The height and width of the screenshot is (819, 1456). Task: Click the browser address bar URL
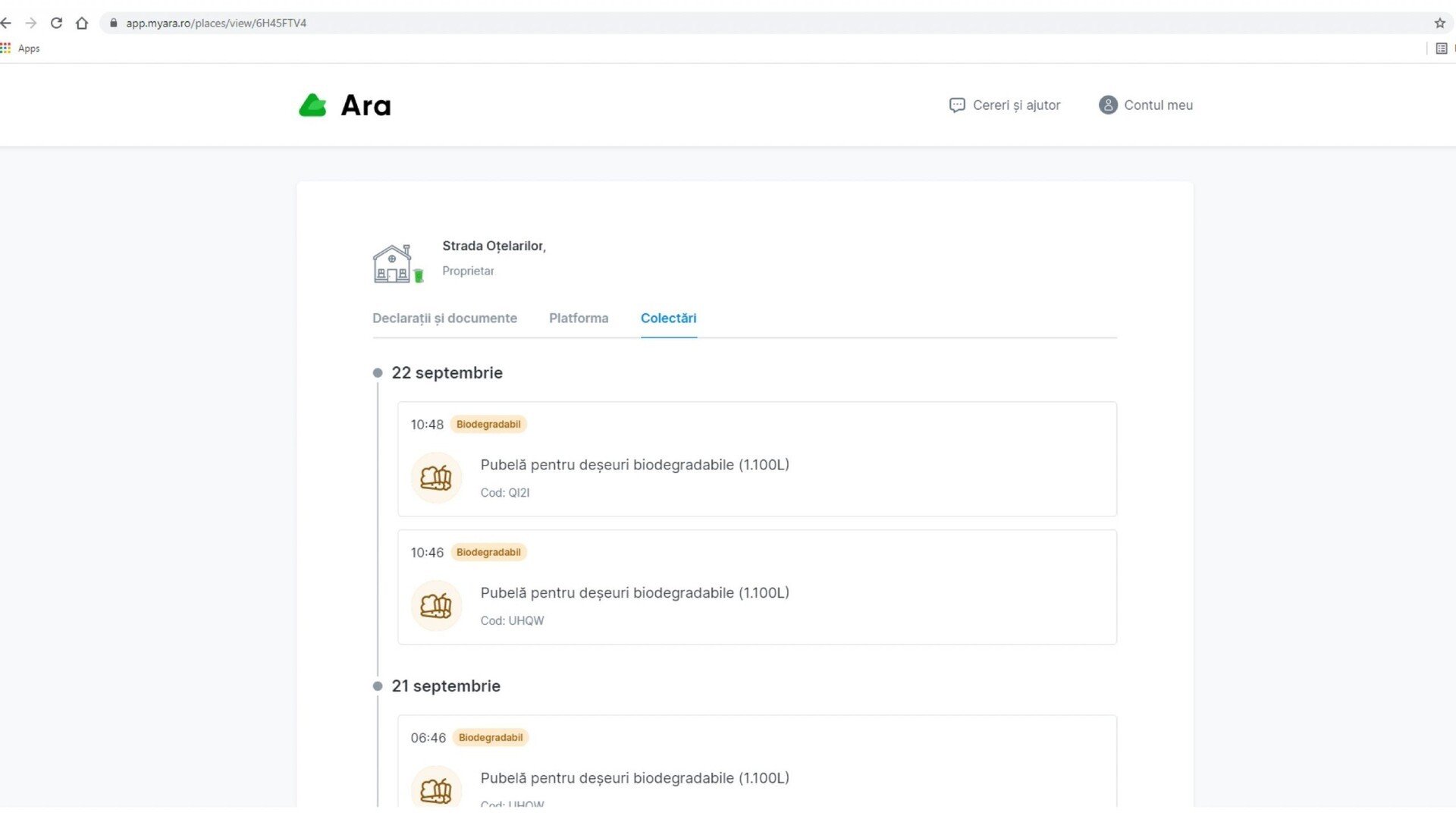pos(216,24)
